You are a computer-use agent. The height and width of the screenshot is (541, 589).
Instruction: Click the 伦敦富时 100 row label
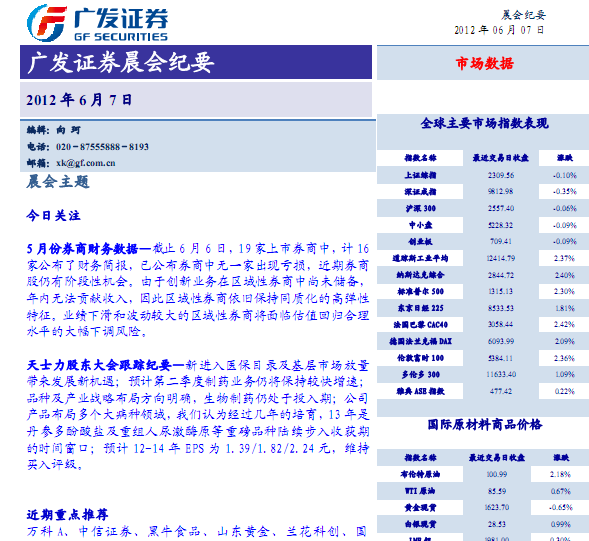pos(420,358)
